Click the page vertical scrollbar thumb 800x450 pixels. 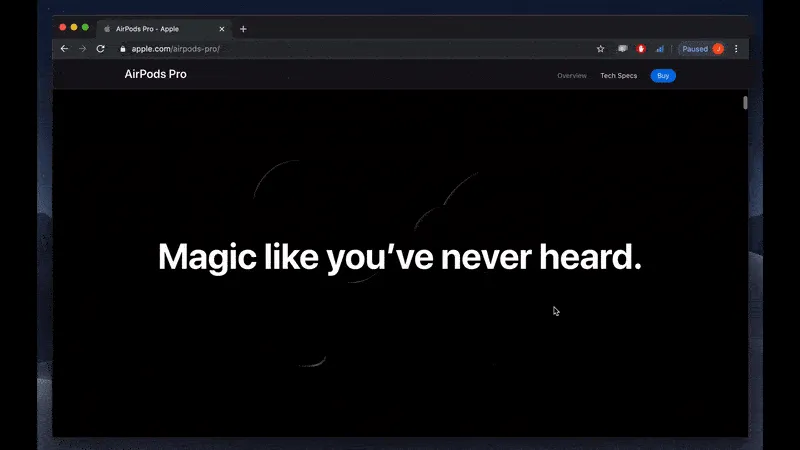[745, 103]
